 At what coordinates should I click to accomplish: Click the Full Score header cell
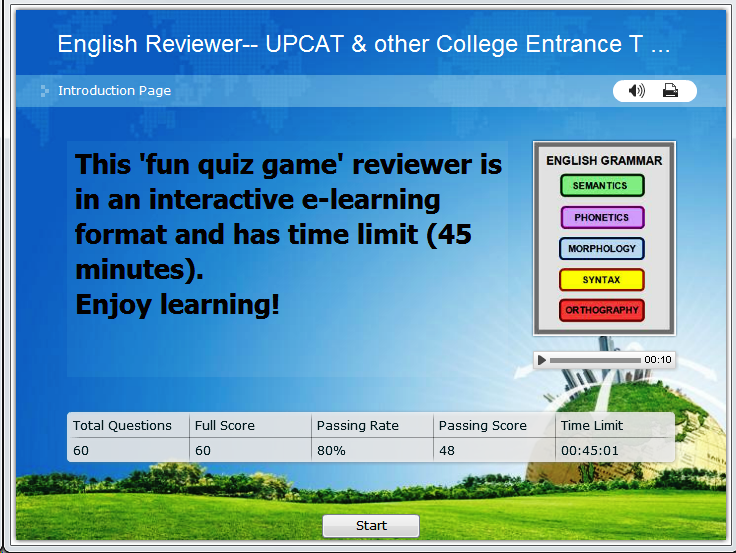point(250,425)
